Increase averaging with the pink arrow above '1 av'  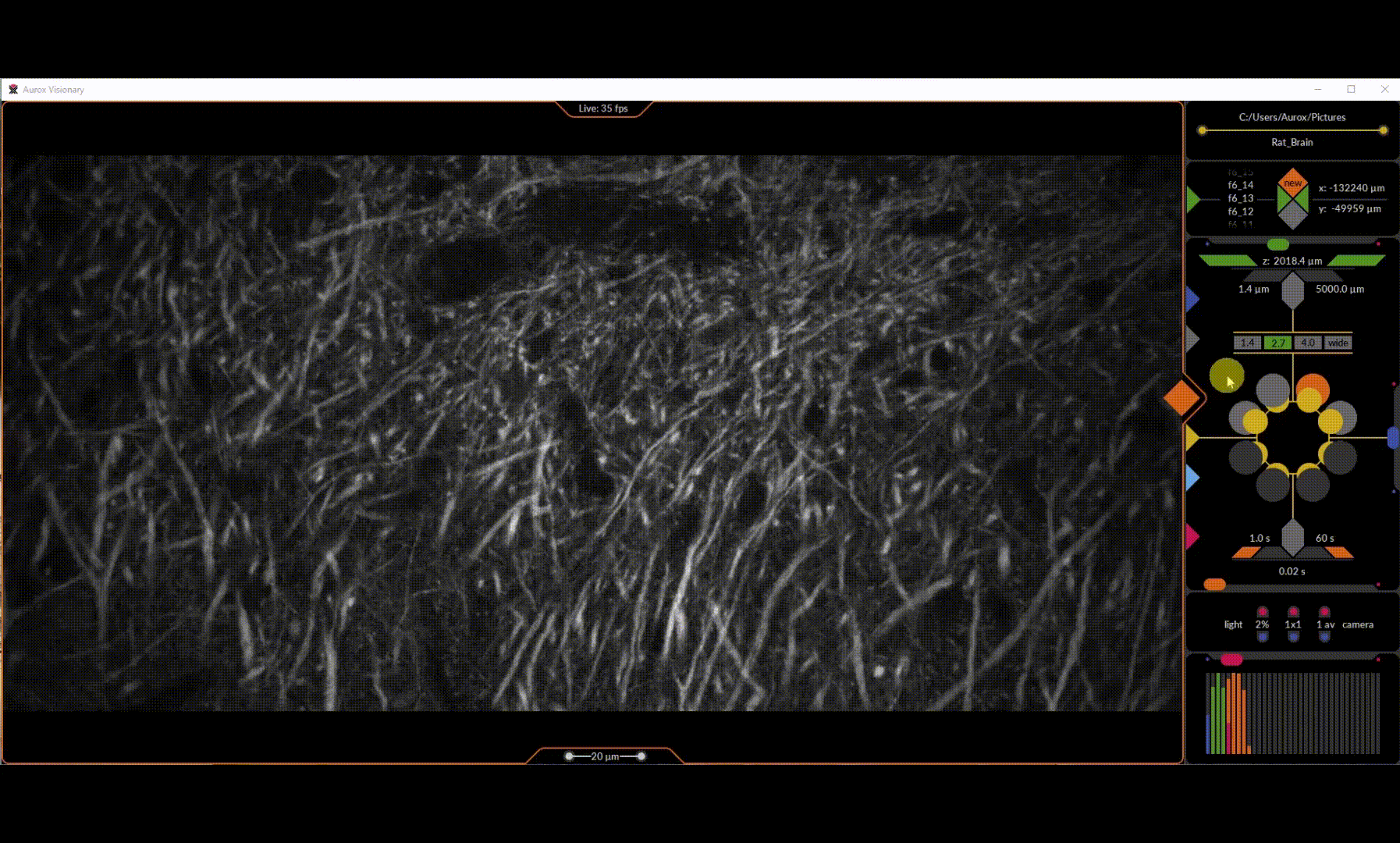point(1324,611)
